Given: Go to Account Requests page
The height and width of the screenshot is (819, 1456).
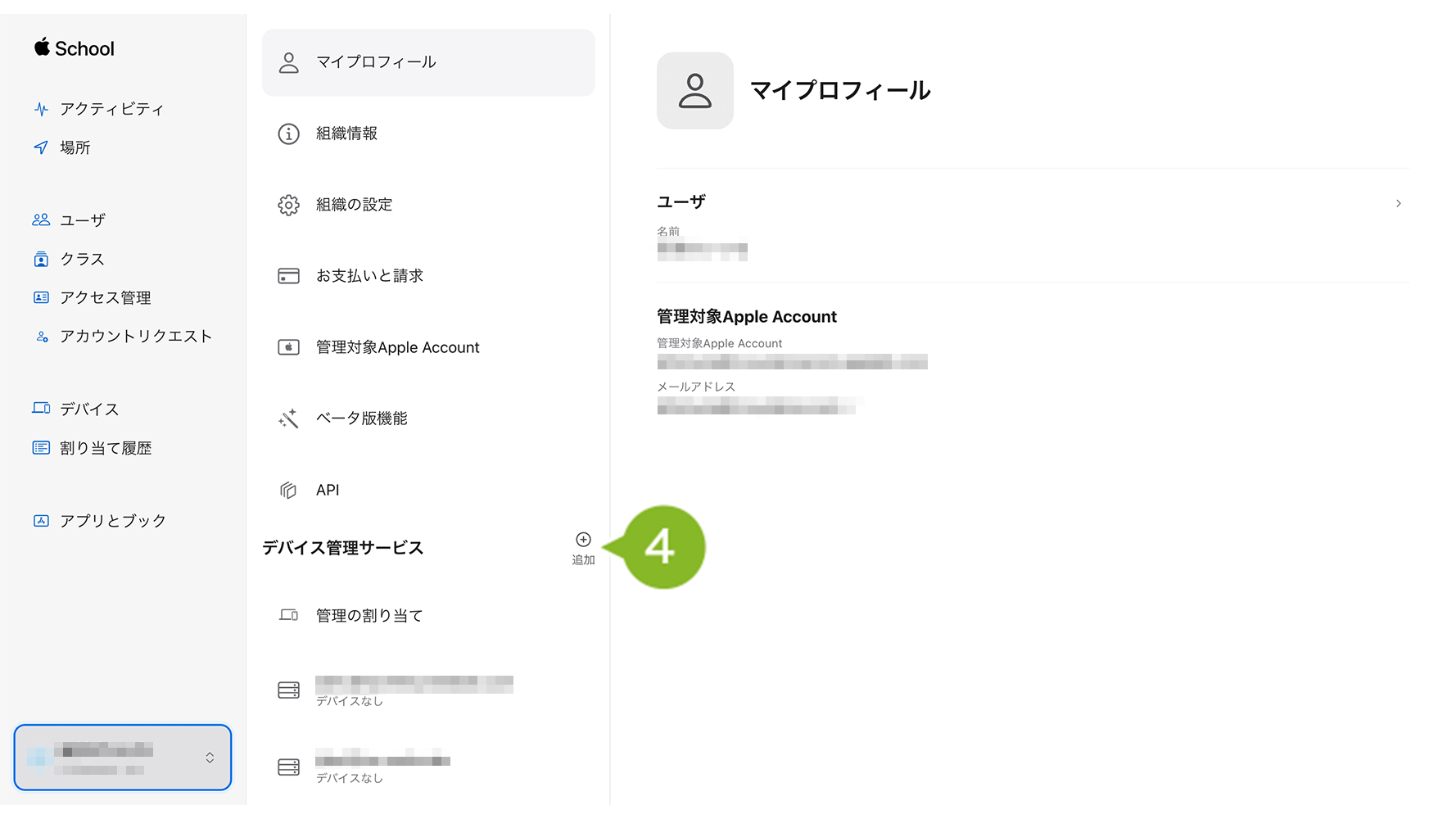Looking at the screenshot, I should click(x=136, y=337).
